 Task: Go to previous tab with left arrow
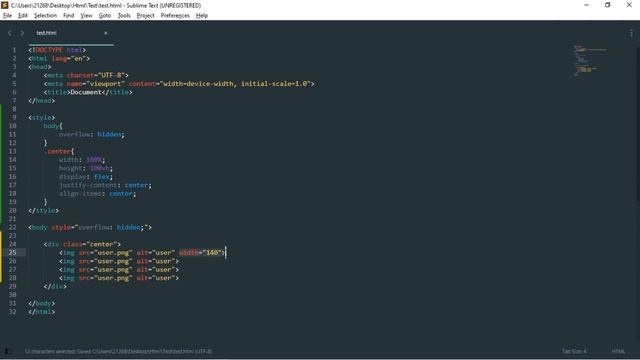pos(10,33)
